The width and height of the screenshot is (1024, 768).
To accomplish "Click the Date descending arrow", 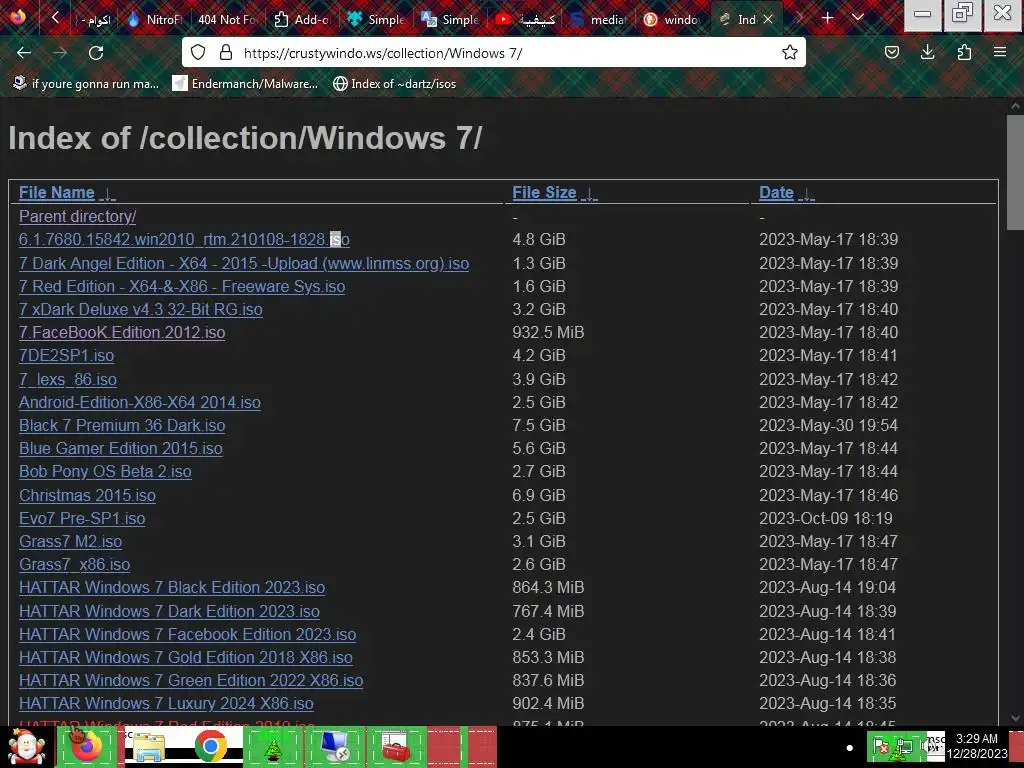I will [807, 194].
